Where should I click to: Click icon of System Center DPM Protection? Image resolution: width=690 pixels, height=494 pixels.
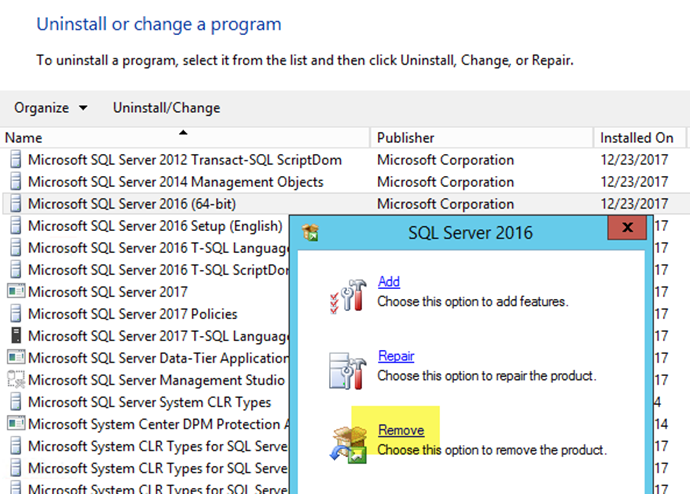(x=16, y=423)
